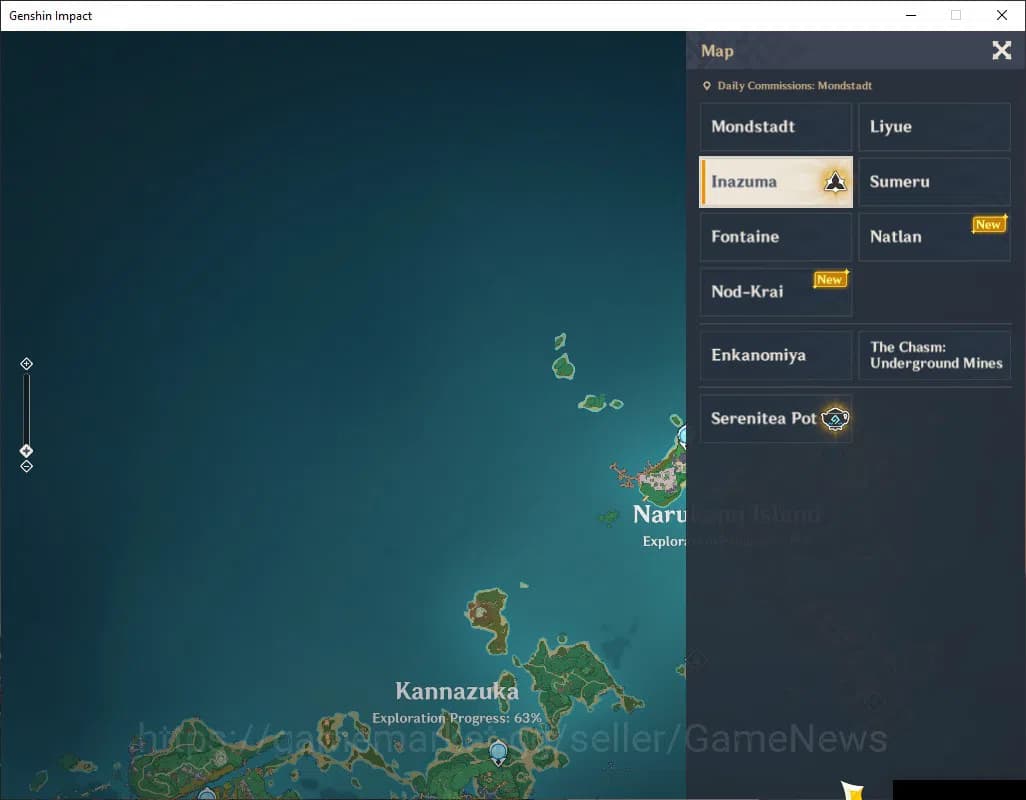Open the Nod-Krai region map
Image resolution: width=1026 pixels, height=800 pixels.
click(776, 292)
